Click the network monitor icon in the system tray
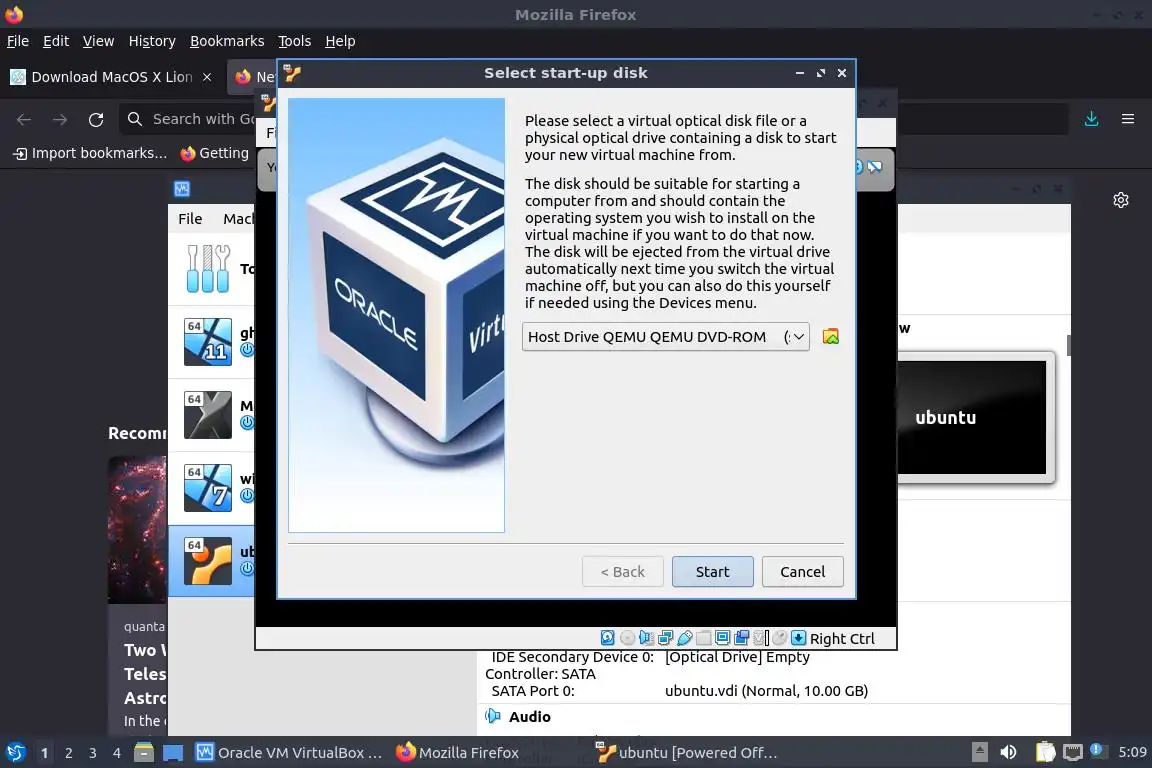 pos(1073,752)
